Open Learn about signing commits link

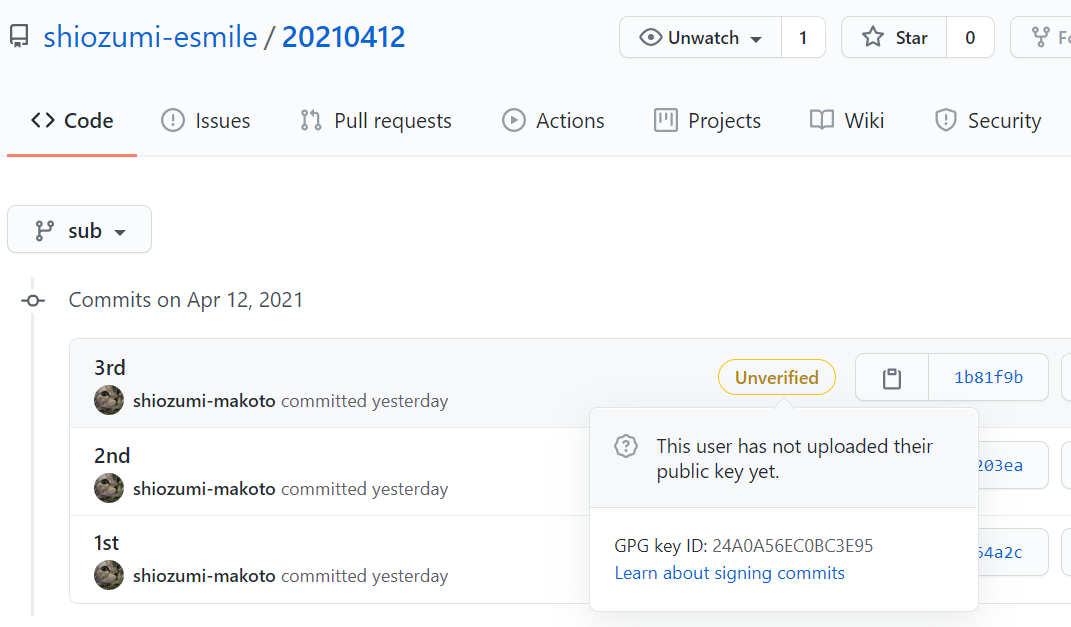pyautogui.click(x=729, y=573)
